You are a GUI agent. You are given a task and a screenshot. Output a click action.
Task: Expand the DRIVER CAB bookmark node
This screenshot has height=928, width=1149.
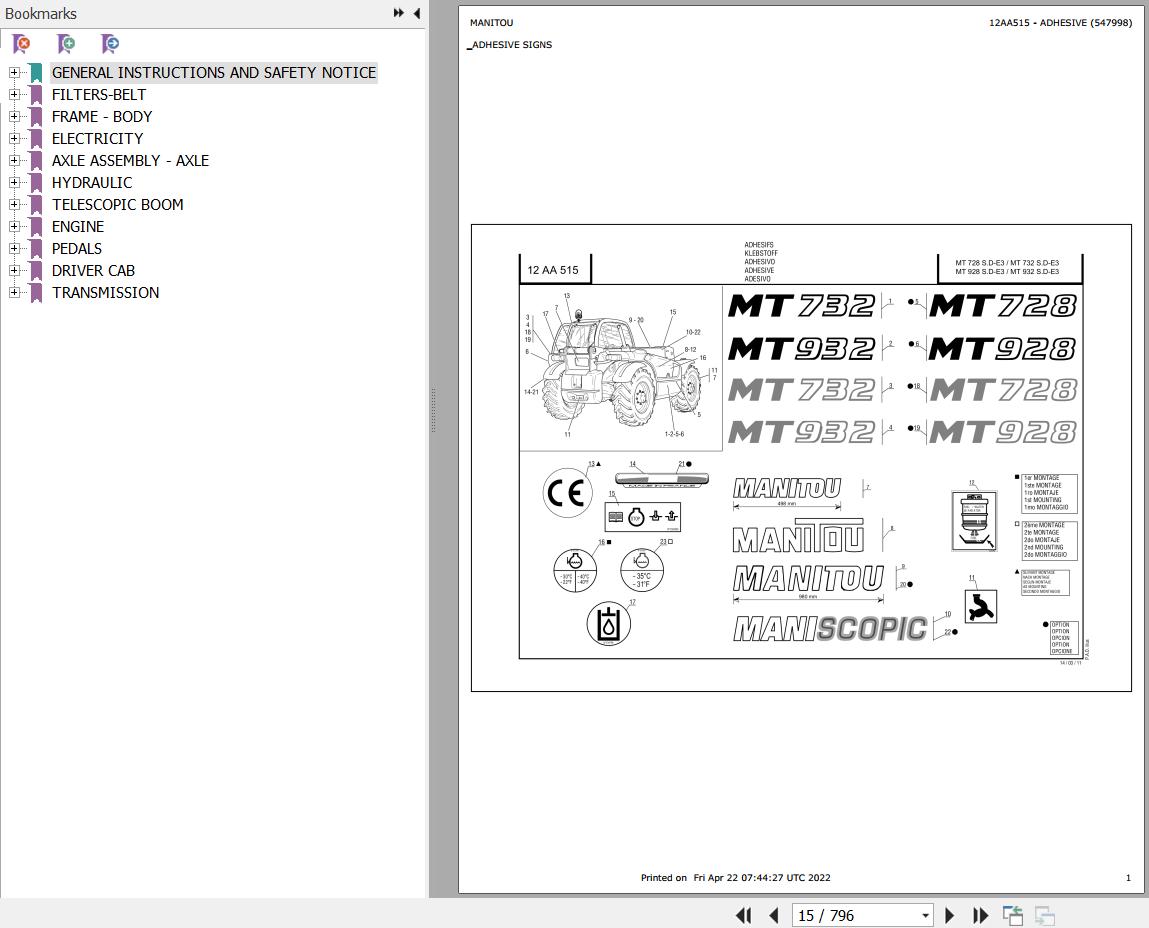pyautogui.click(x=14, y=270)
